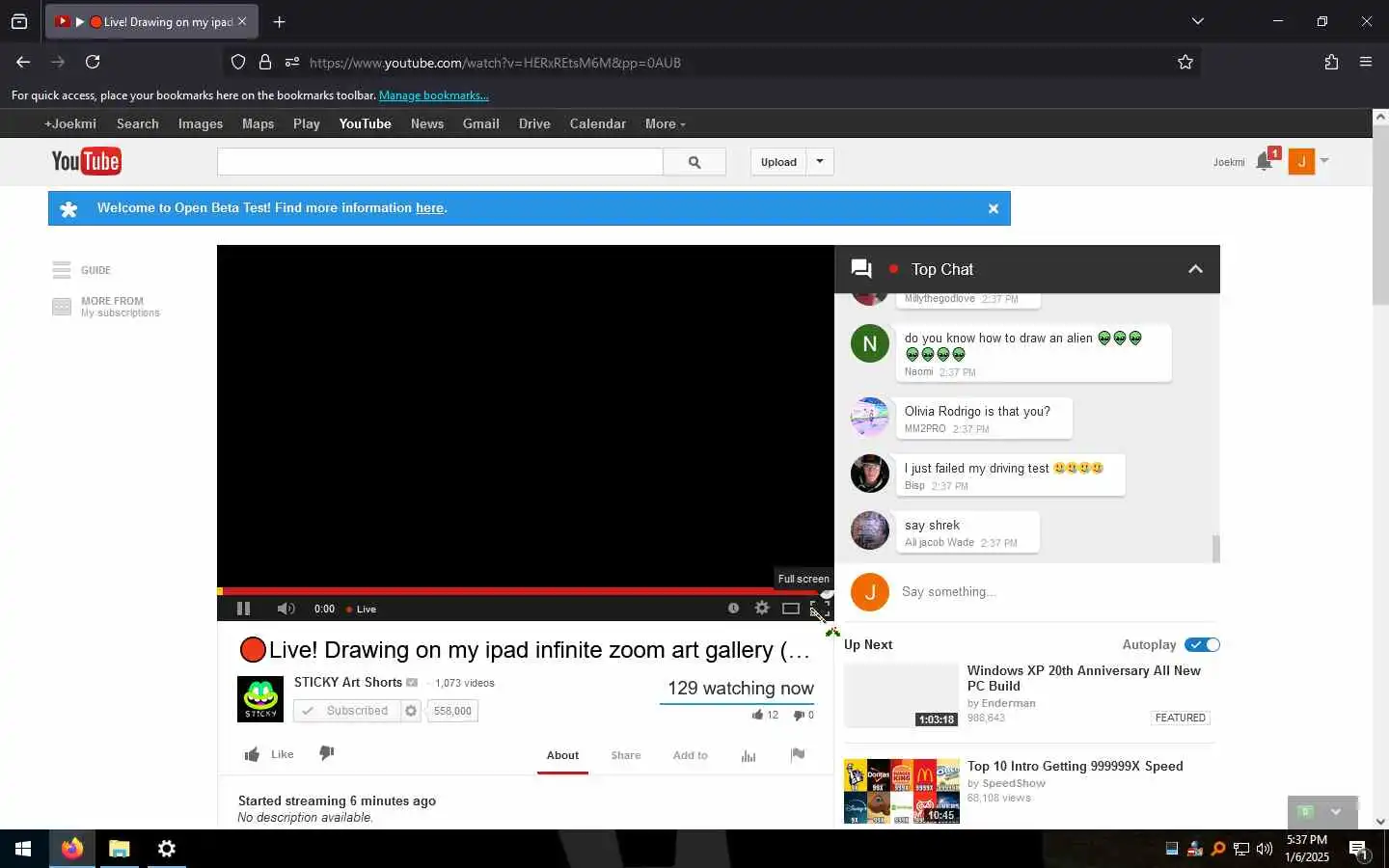Expand More menu in Google bar
This screenshot has width=1389, height=868.
[665, 123]
